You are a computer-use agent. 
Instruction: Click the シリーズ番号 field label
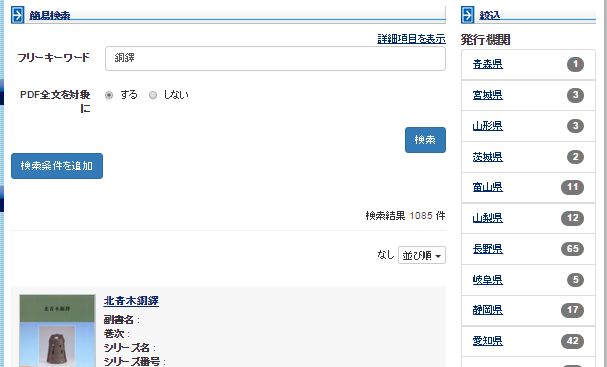click(x=132, y=362)
